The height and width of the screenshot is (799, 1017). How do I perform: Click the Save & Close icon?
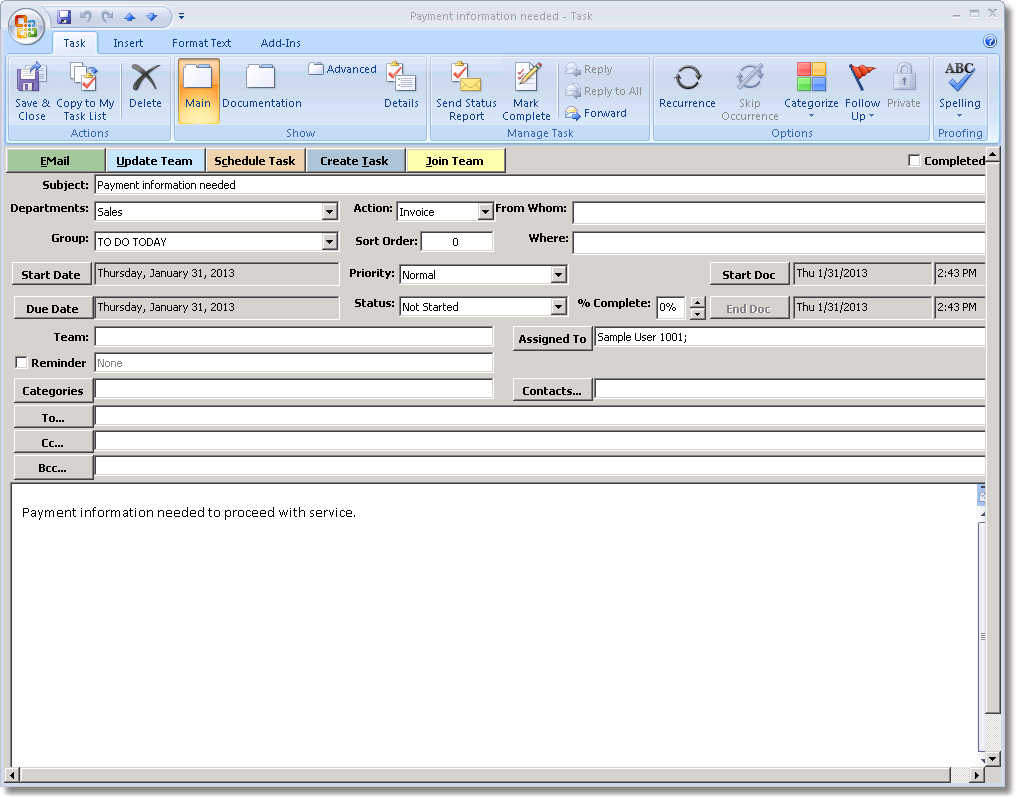[x=32, y=78]
